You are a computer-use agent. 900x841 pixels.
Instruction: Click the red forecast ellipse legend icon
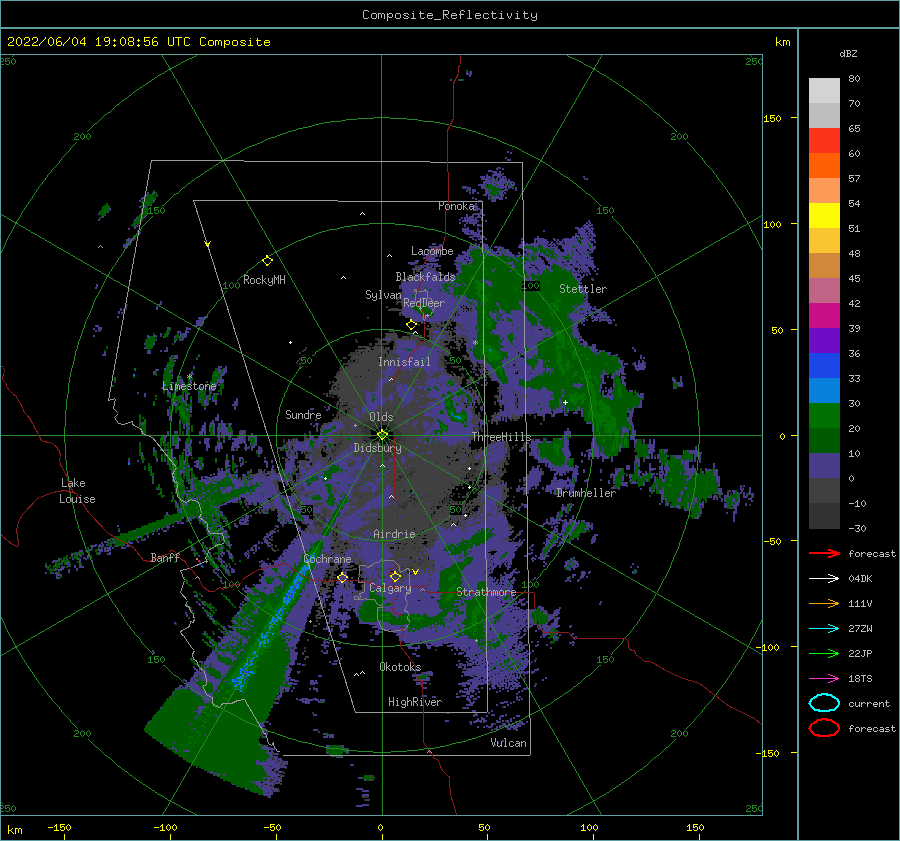tap(824, 728)
